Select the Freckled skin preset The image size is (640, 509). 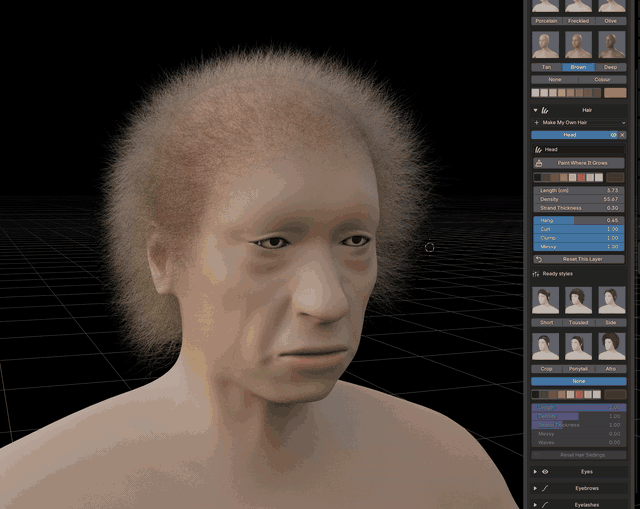click(x=578, y=21)
